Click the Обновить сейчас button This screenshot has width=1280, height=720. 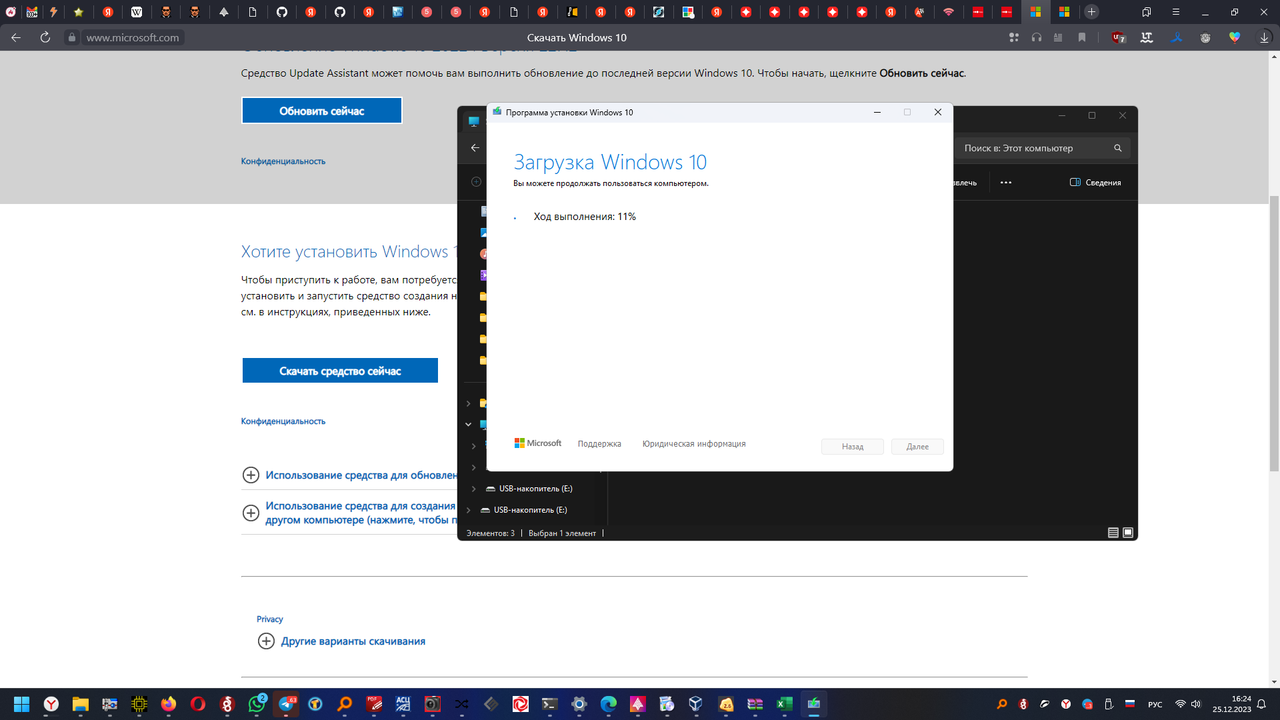(321, 111)
